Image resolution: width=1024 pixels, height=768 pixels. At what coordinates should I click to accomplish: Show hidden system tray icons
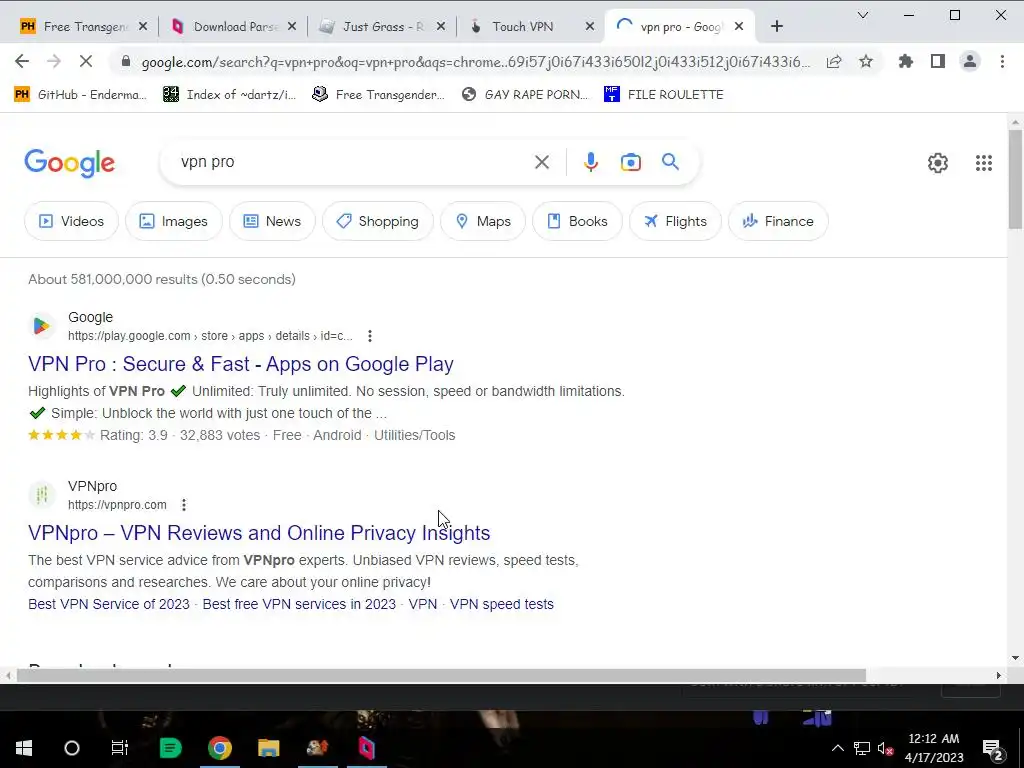coord(837,748)
